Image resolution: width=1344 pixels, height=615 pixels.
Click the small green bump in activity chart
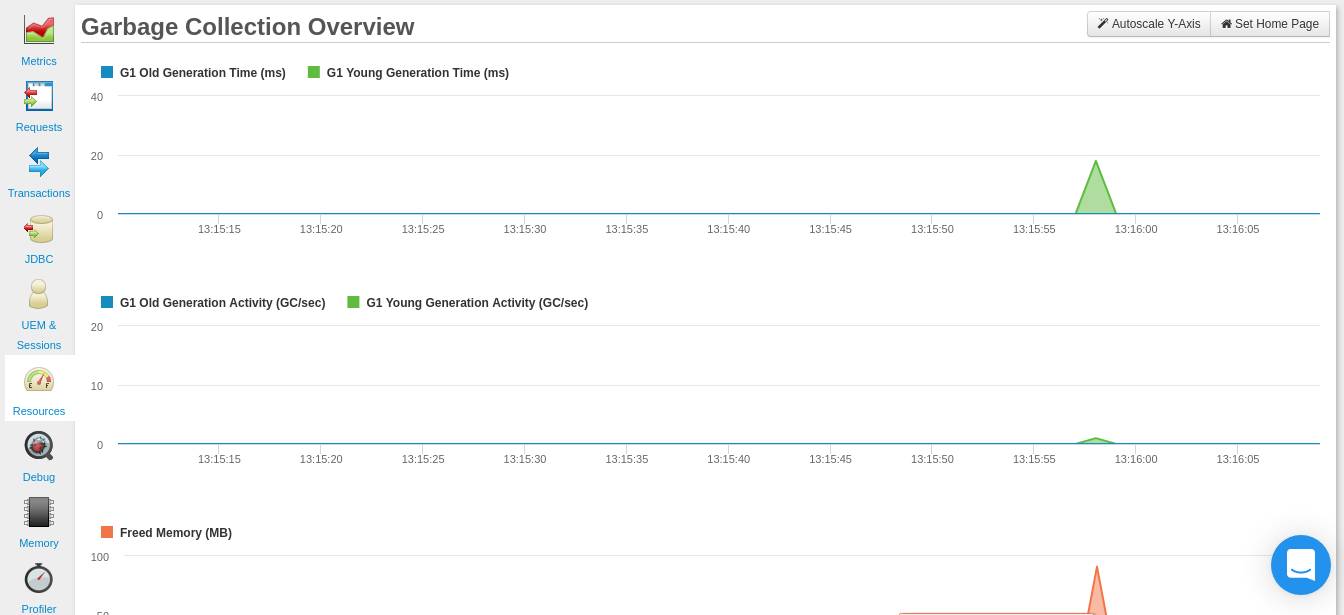pos(1096,441)
